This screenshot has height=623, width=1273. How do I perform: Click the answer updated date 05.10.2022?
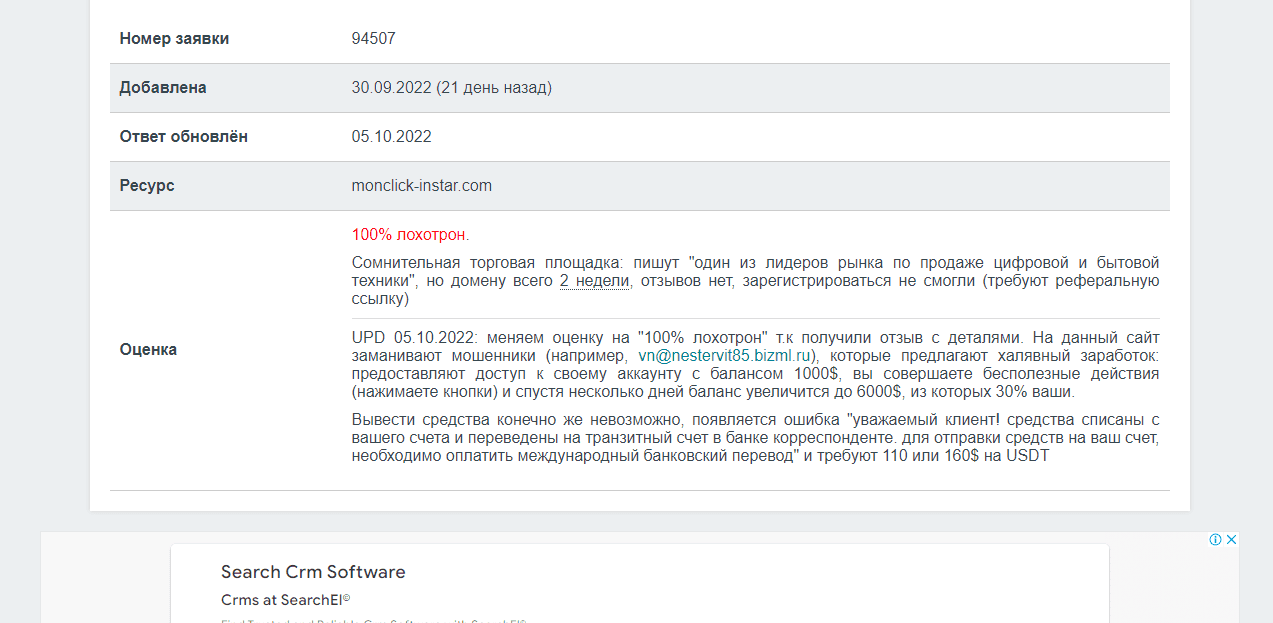(x=391, y=137)
